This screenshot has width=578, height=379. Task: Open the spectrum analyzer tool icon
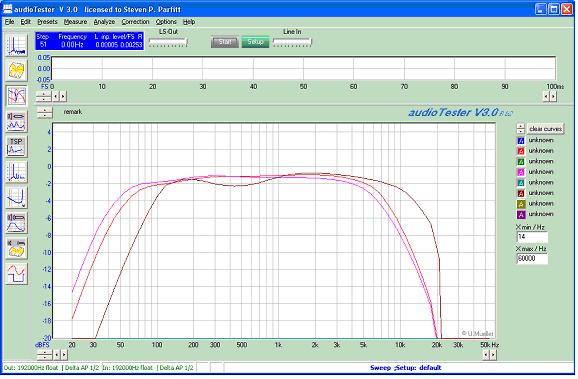point(17,45)
